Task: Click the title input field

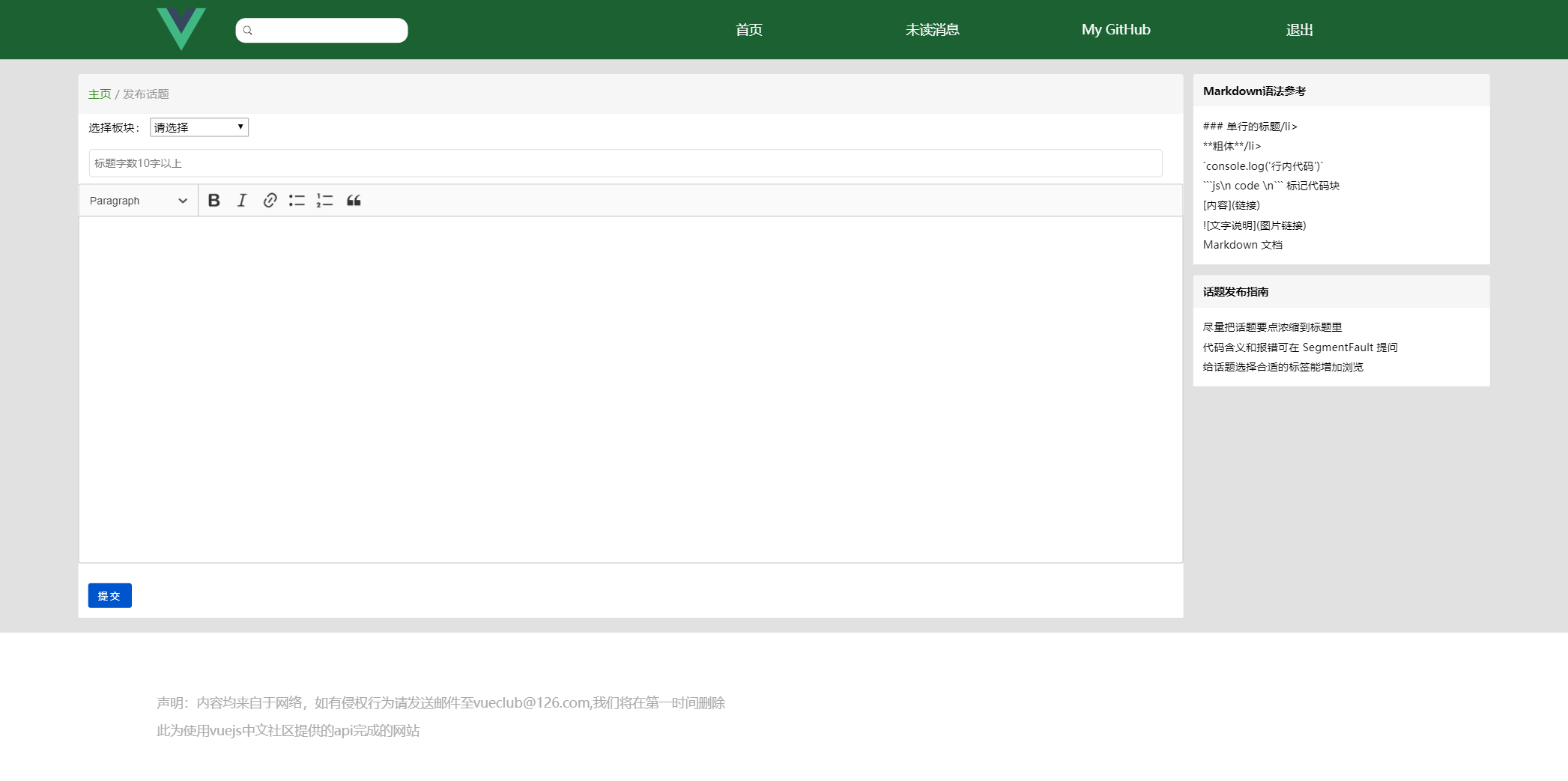Action: click(626, 163)
